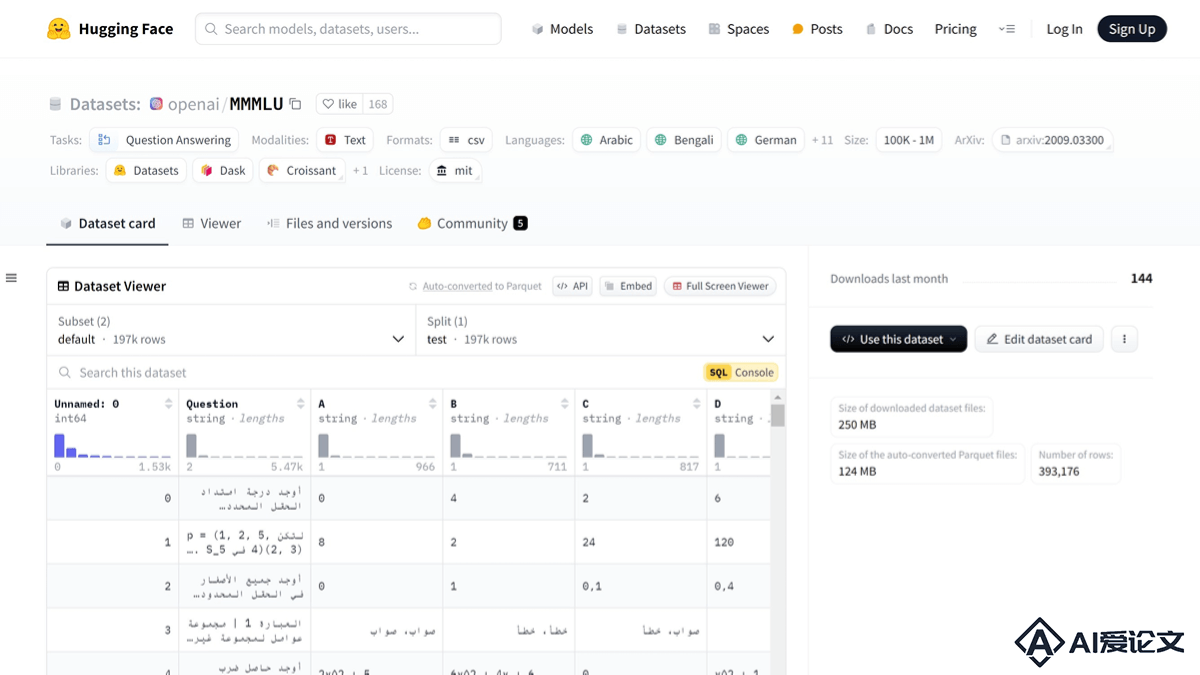Toggle the left sidebar hamburger icon

(12, 278)
